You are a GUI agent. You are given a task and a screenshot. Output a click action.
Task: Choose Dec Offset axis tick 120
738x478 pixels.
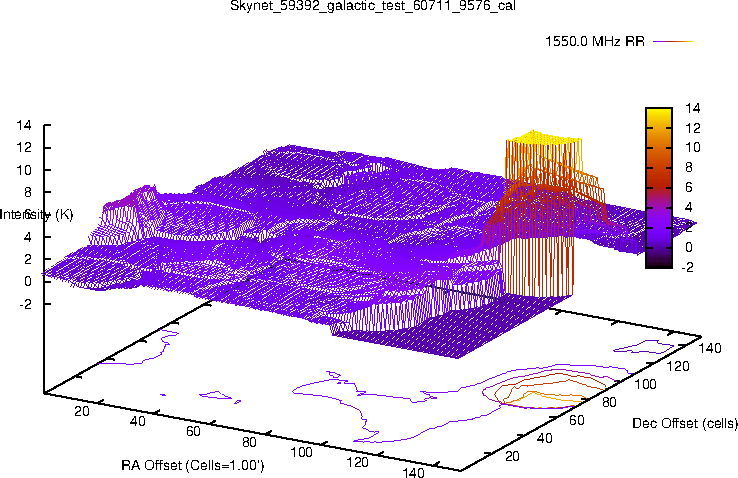678,366
